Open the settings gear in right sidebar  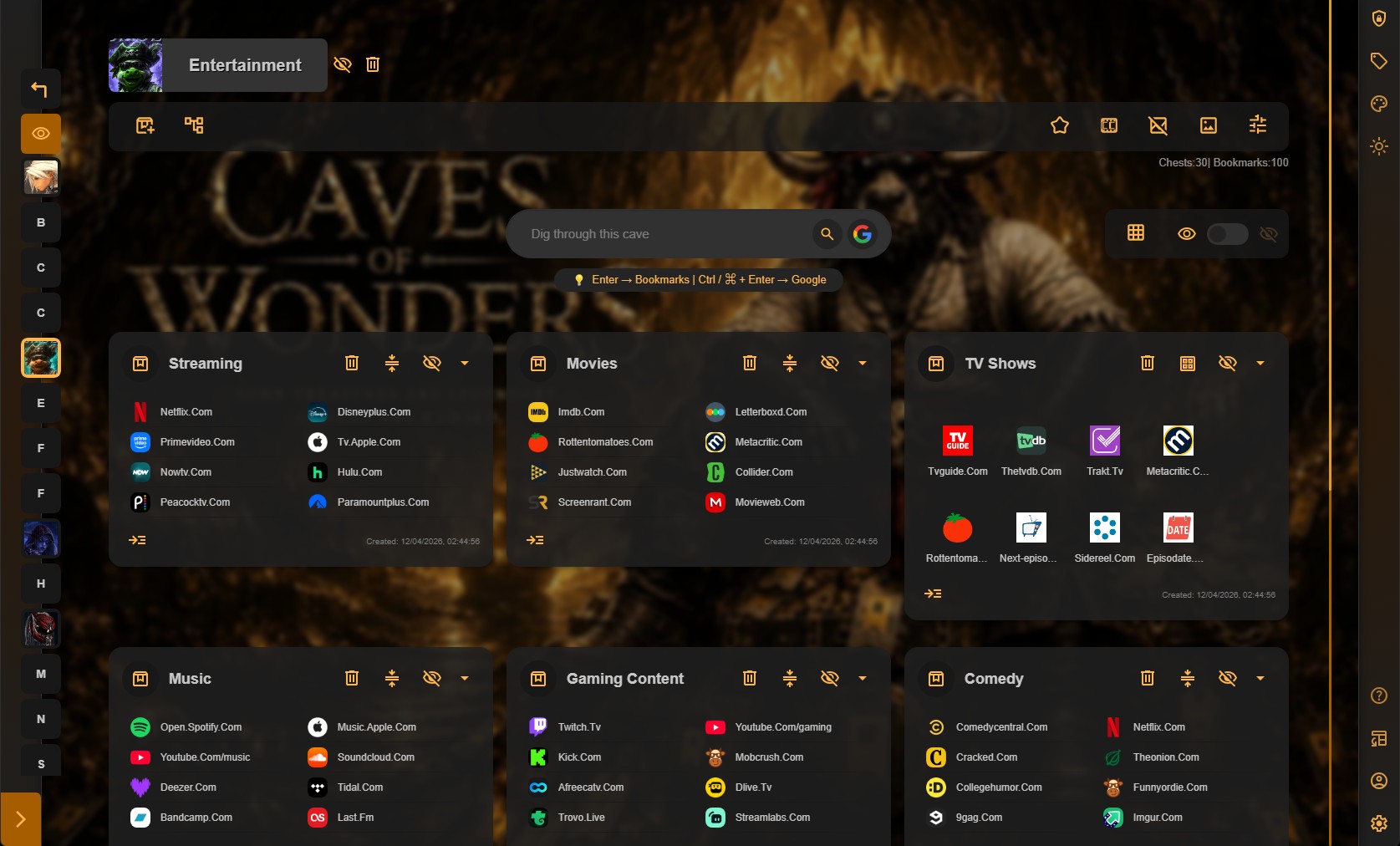[x=1379, y=823]
